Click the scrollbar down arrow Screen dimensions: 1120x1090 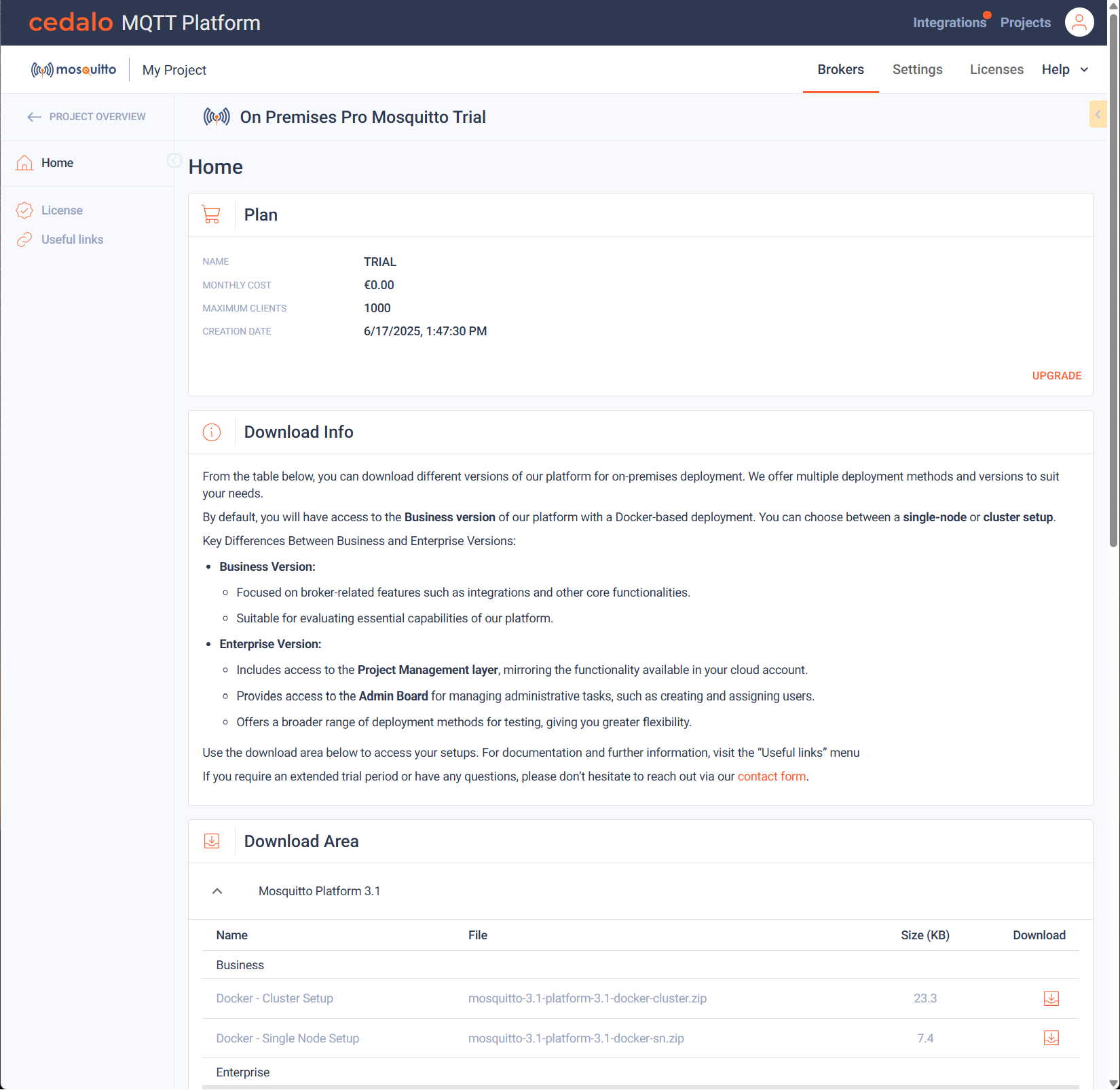(x=1113, y=1083)
